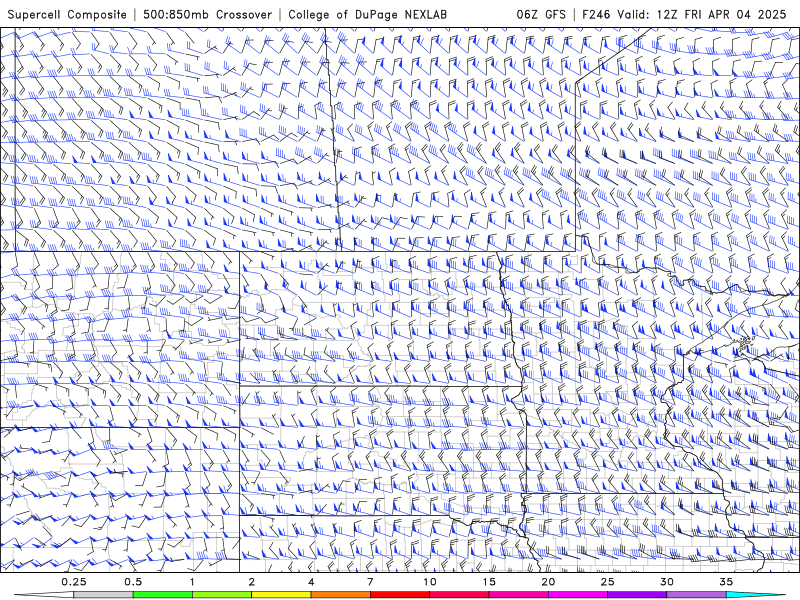Screen dimensions: 800x600
Task: Select the crimson 10–15 colorbar segment
Action: [459, 595]
